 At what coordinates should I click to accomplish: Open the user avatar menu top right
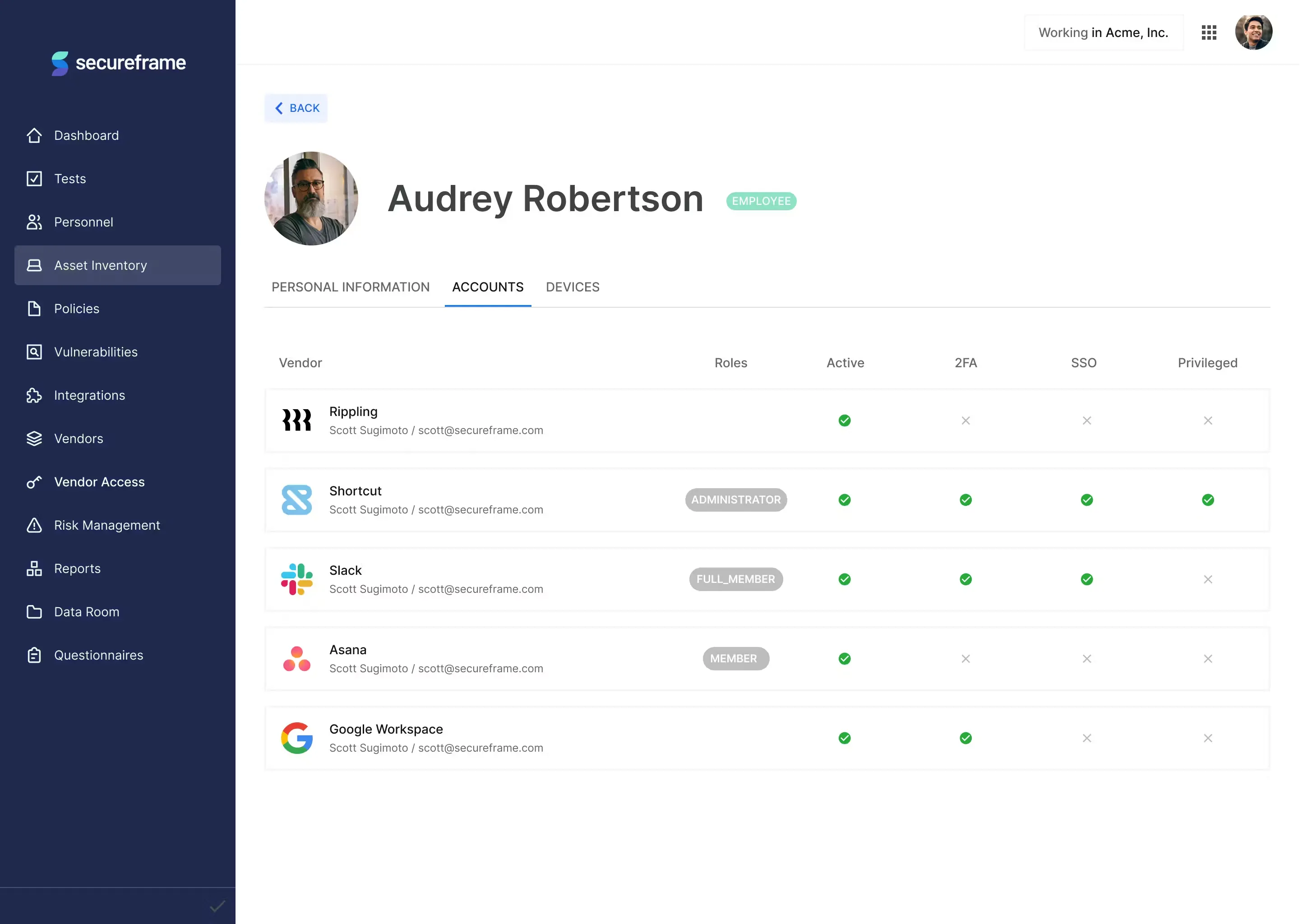click(1253, 32)
